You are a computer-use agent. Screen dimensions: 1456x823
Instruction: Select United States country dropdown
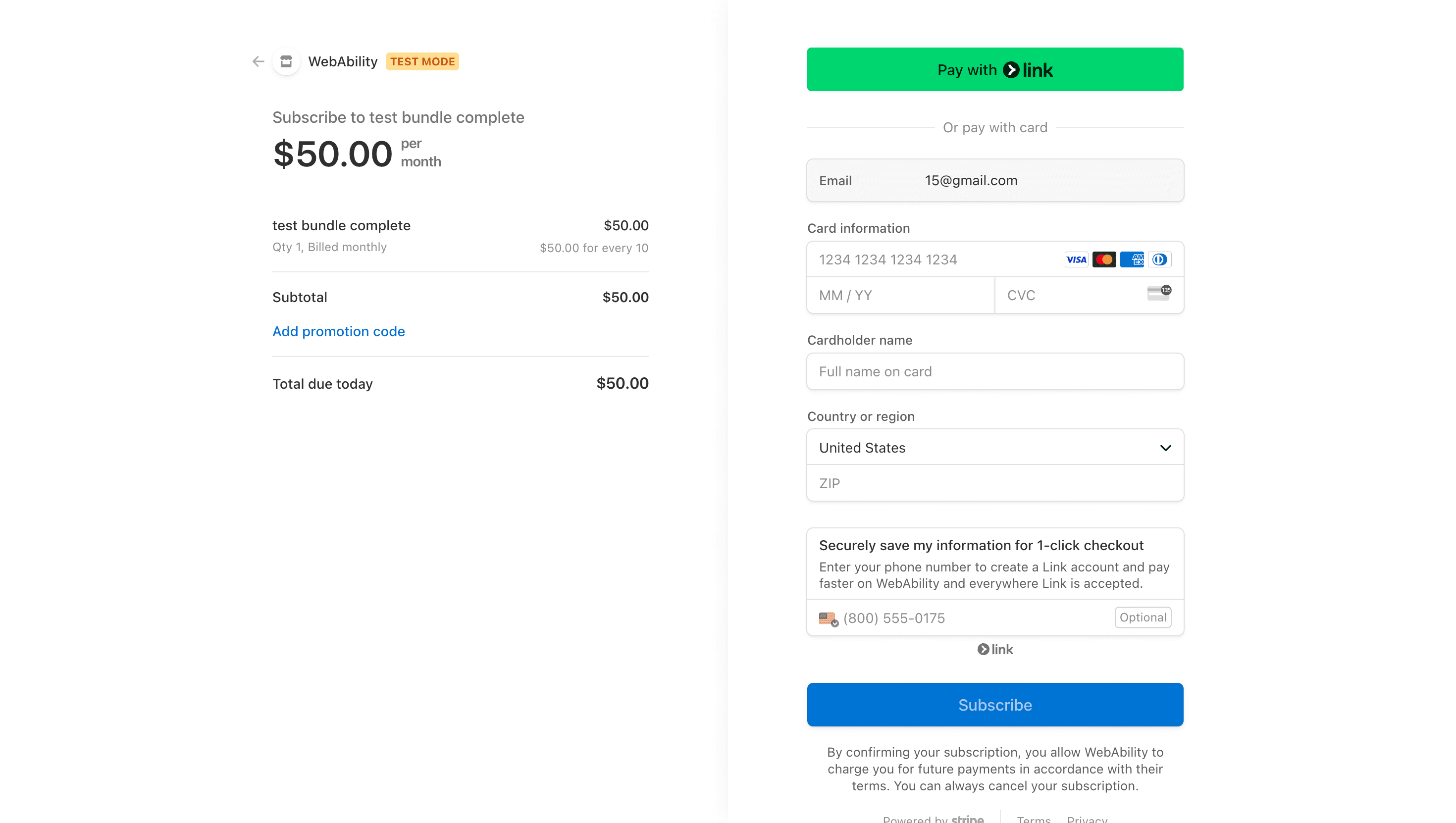click(995, 448)
